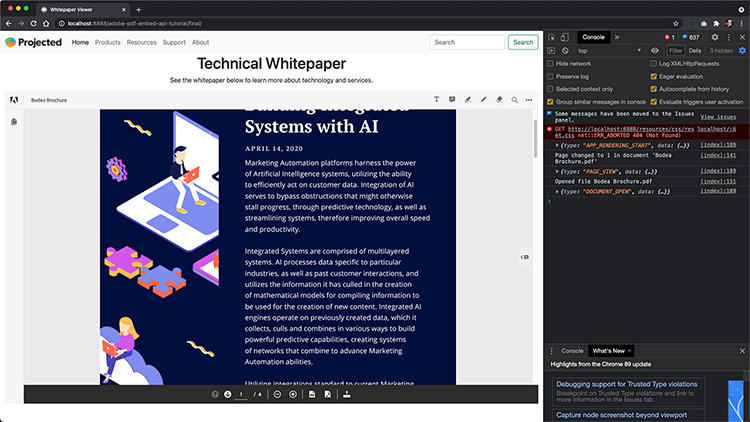Clear the DevTools console
Image resolution: width=750 pixels, height=422 pixels.
coord(563,50)
